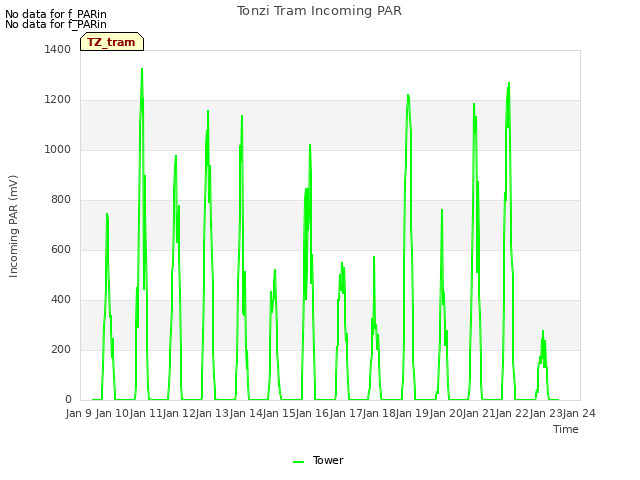
Task: Click the 400 y-axis tick label
Action: [x=61, y=300]
